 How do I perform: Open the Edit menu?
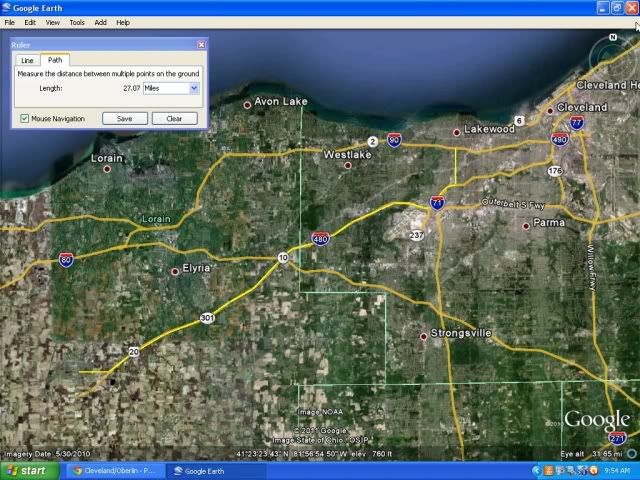30,22
